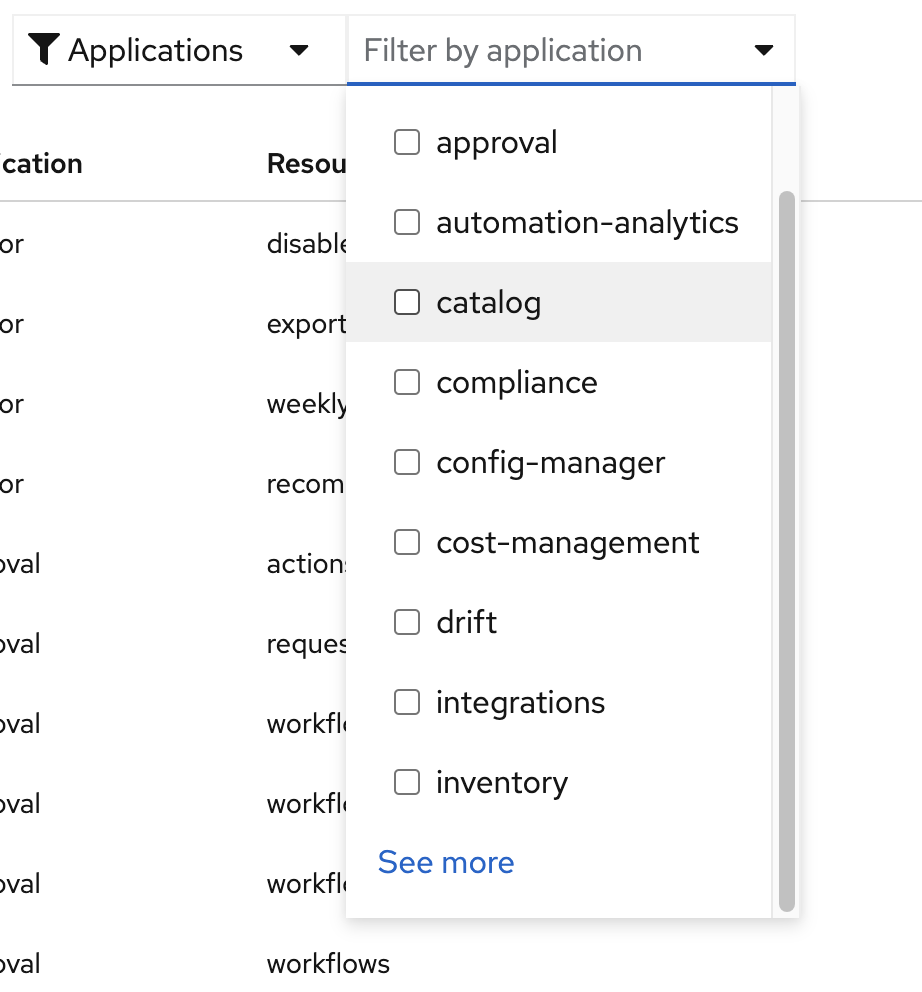Click the funnel filter icon
This screenshot has width=922, height=992.
point(43,50)
